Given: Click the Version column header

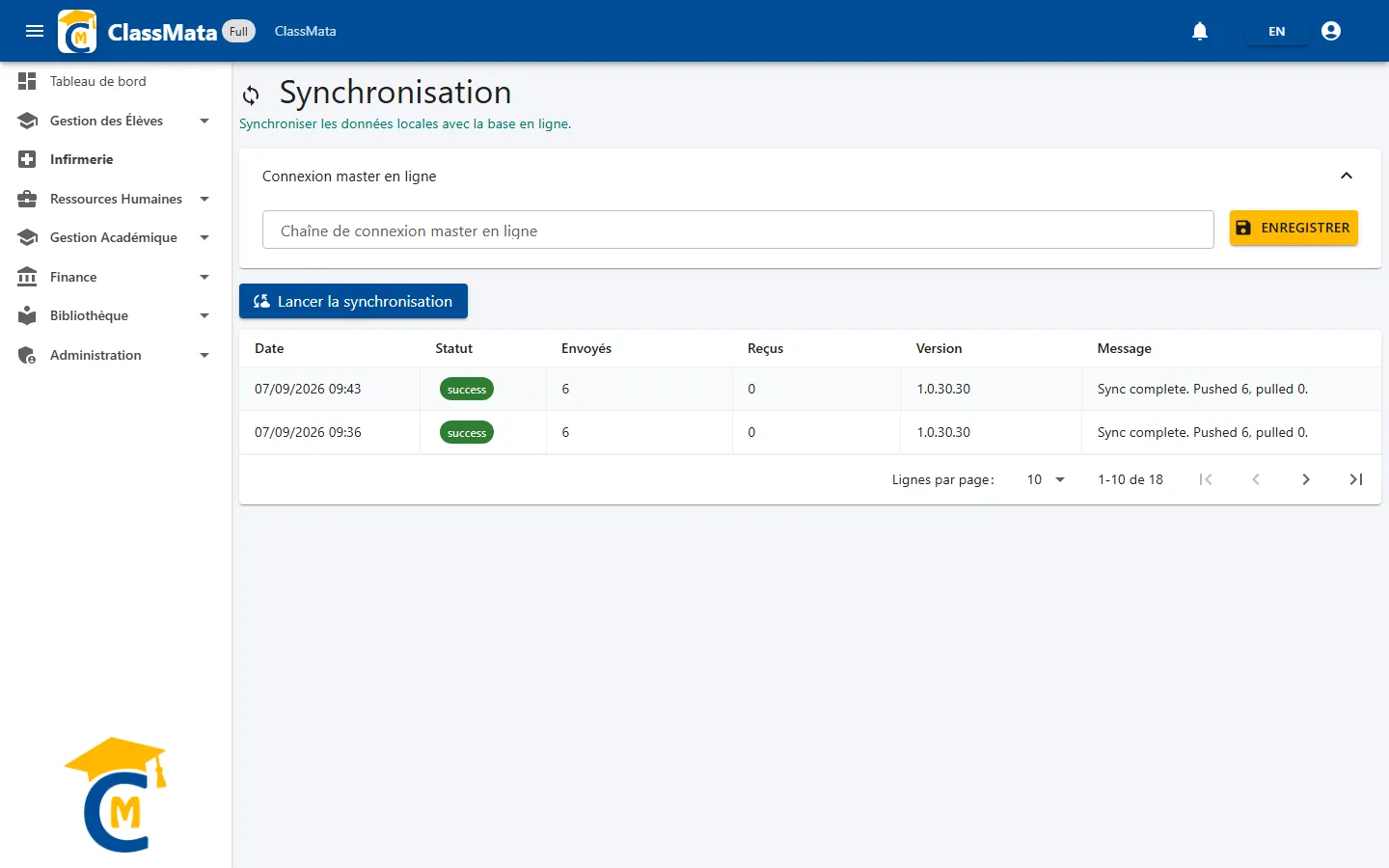Looking at the screenshot, I should [939, 348].
